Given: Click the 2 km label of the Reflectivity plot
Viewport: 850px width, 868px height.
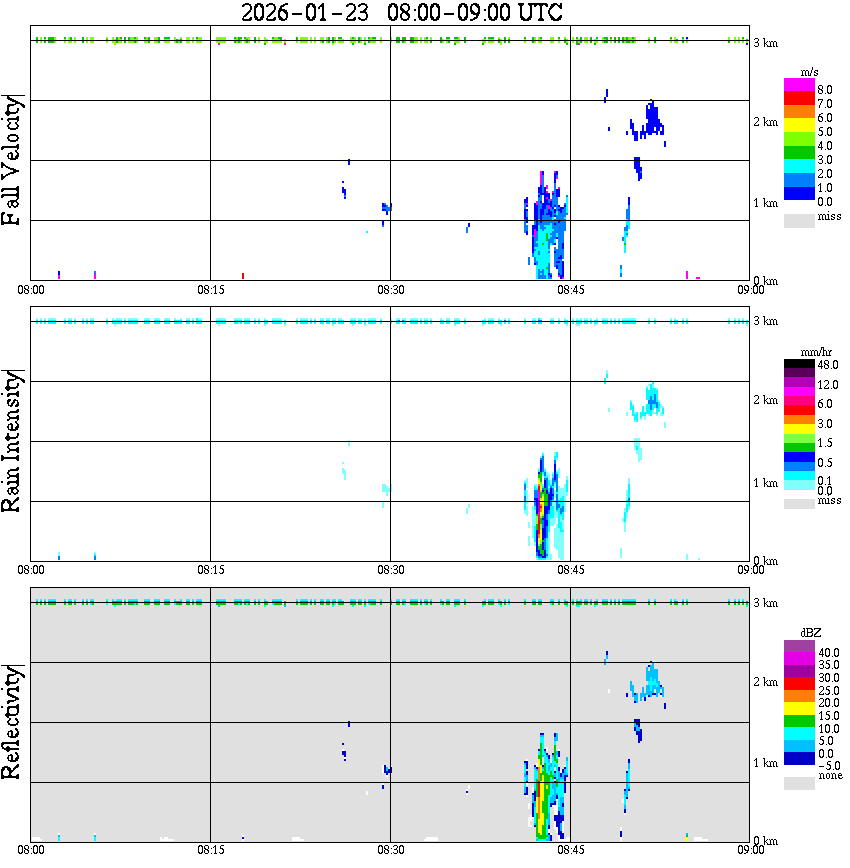Looking at the screenshot, I should (x=766, y=681).
